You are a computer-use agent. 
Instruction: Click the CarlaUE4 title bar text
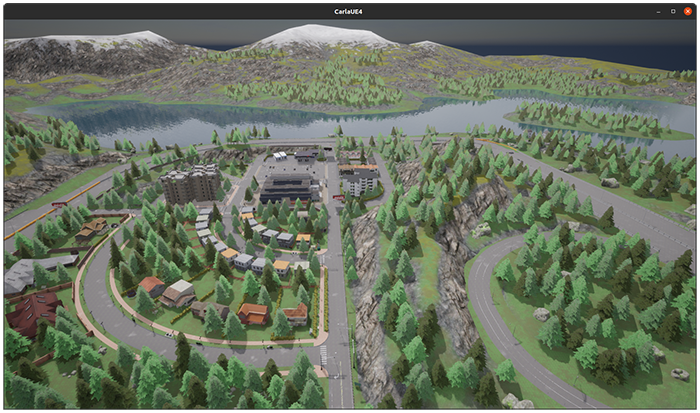349,11
